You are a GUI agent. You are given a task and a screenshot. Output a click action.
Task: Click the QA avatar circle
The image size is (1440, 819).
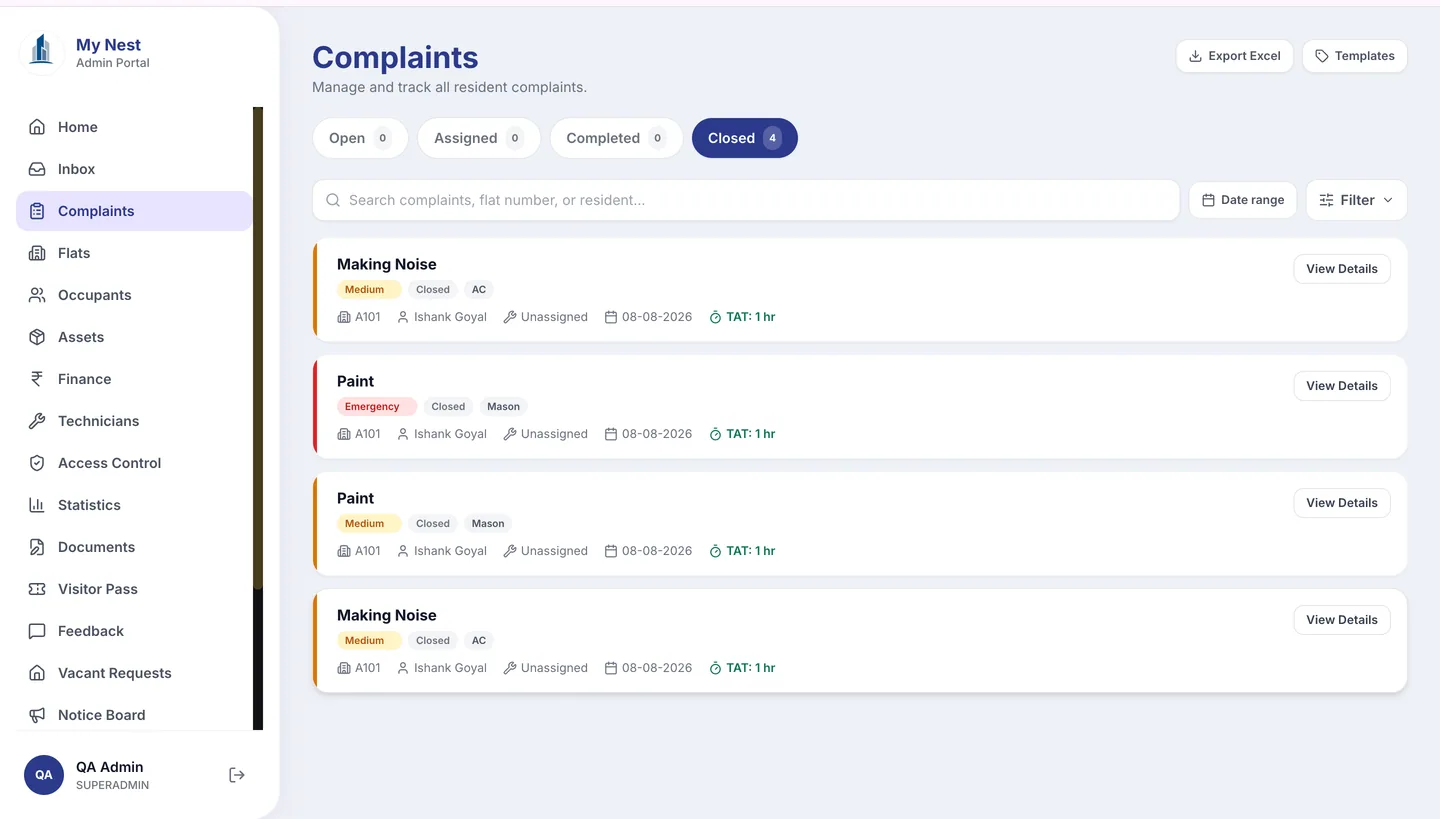[44, 775]
